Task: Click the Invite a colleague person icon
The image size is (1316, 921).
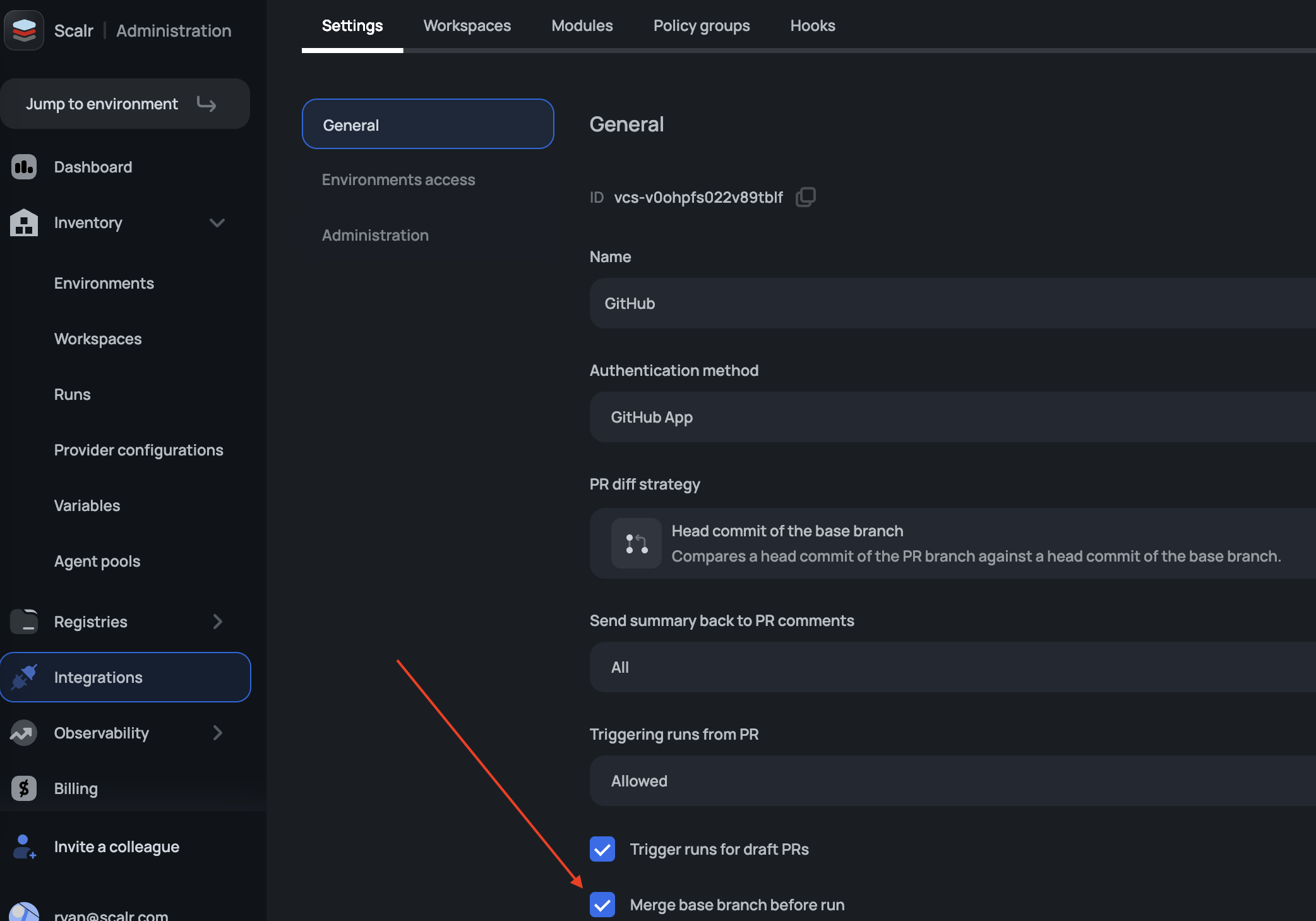Action: [x=24, y=846]
